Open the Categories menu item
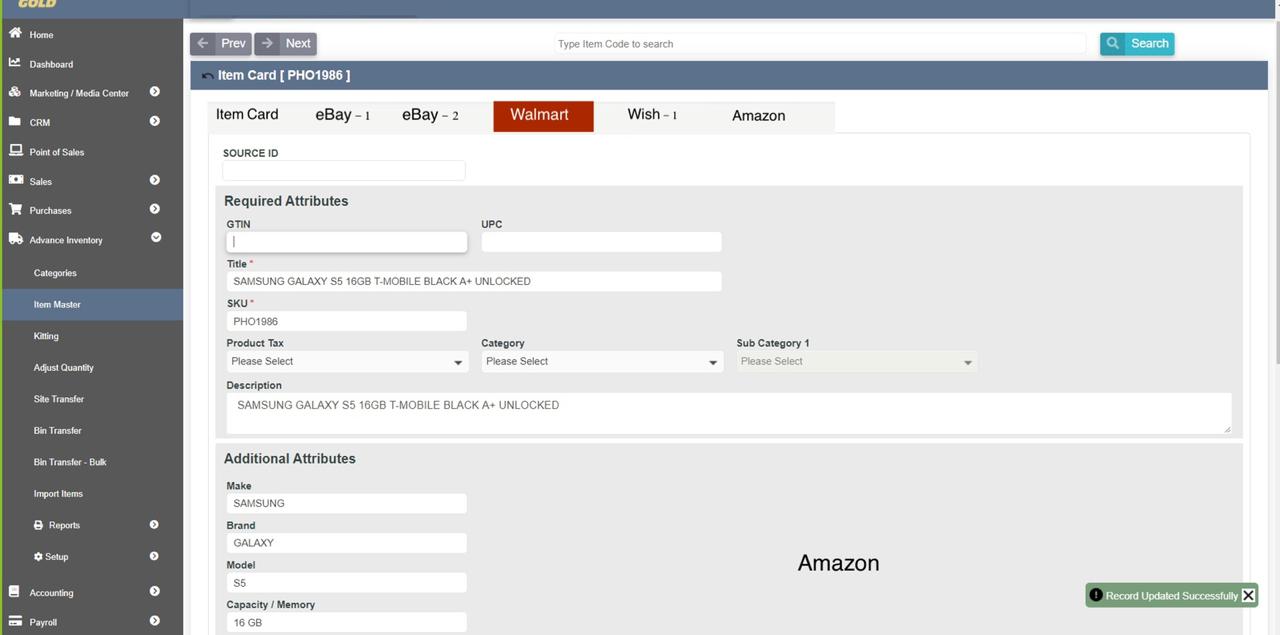The width and height of the screenshot is (1280, 635). point(55,273)
